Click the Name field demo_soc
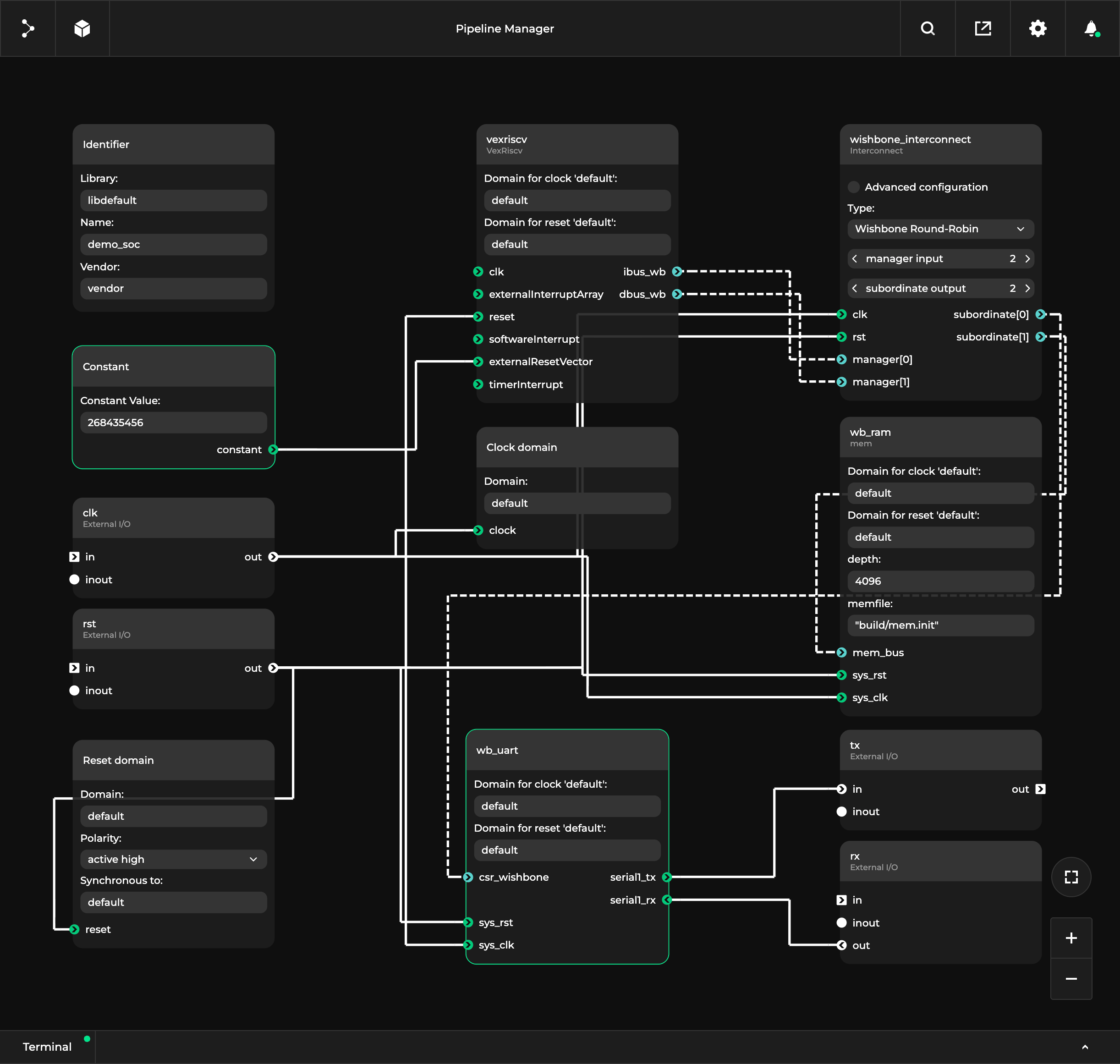The image size is (1120, 1064). pos(174,244)
